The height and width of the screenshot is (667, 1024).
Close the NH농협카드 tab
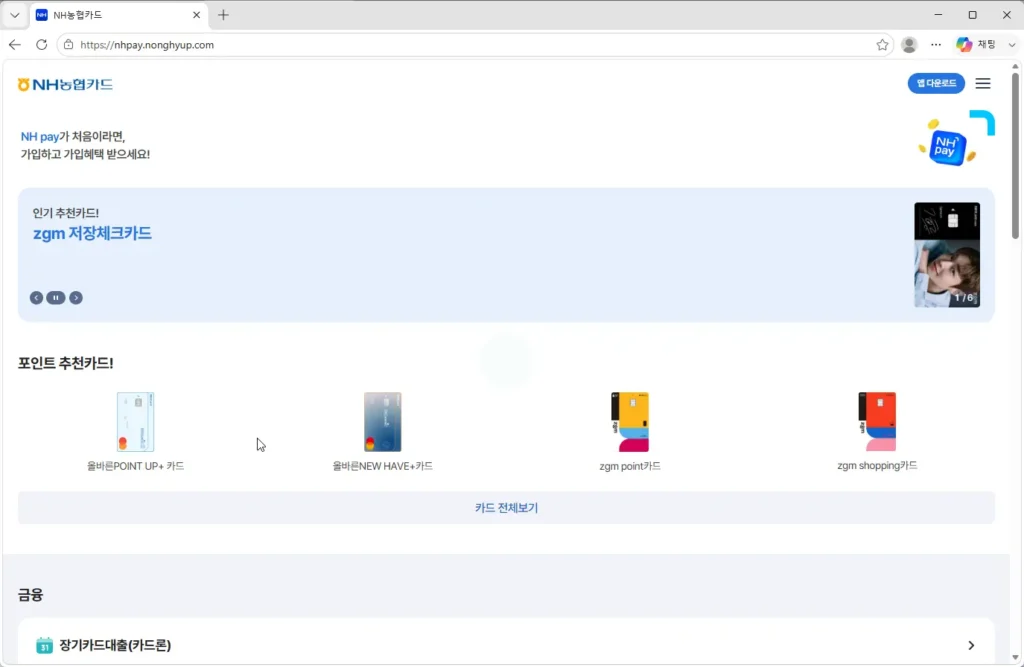coord(197,15)
